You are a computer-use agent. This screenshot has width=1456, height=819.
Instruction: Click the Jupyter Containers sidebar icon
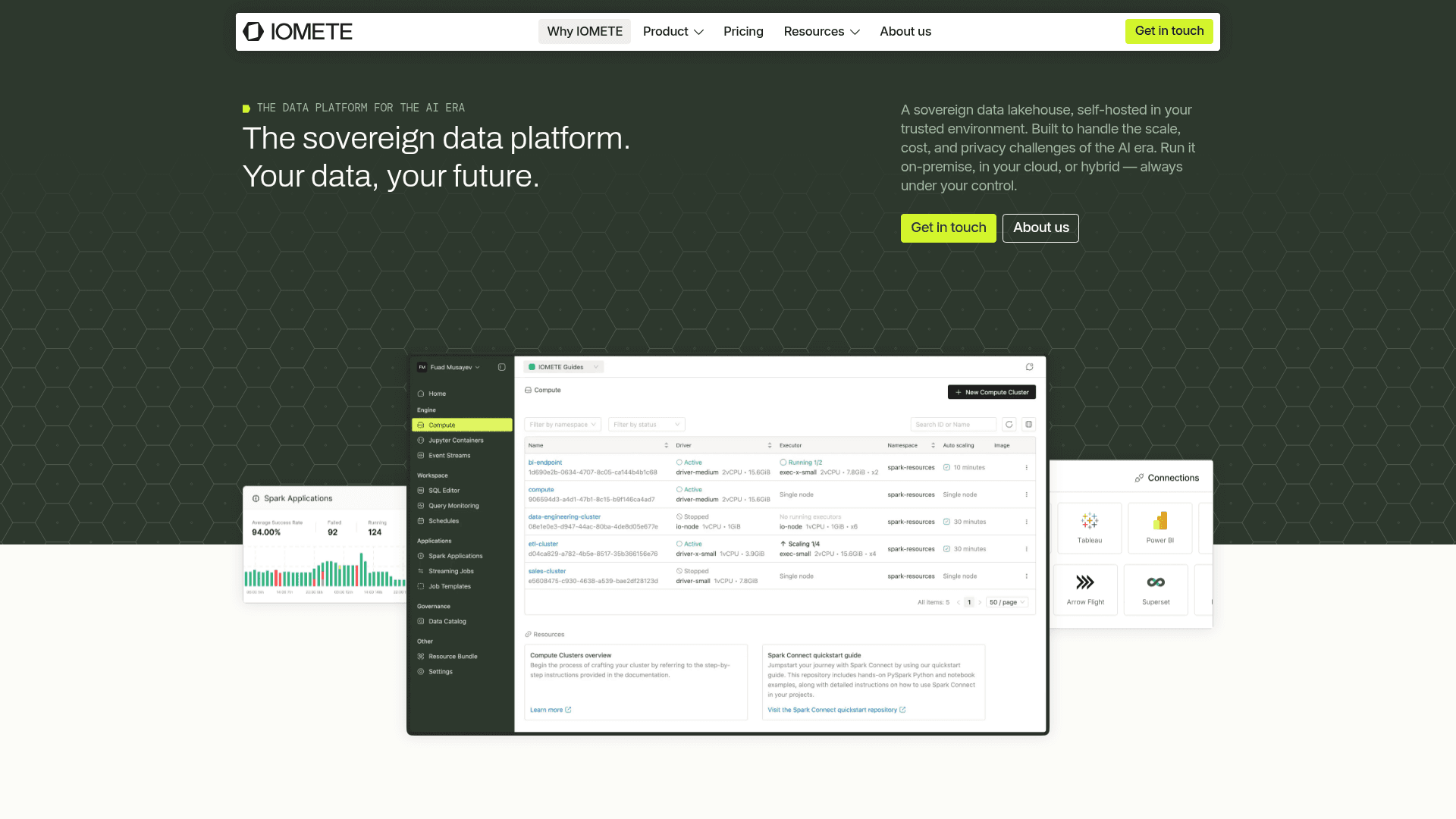click(421, 441)
